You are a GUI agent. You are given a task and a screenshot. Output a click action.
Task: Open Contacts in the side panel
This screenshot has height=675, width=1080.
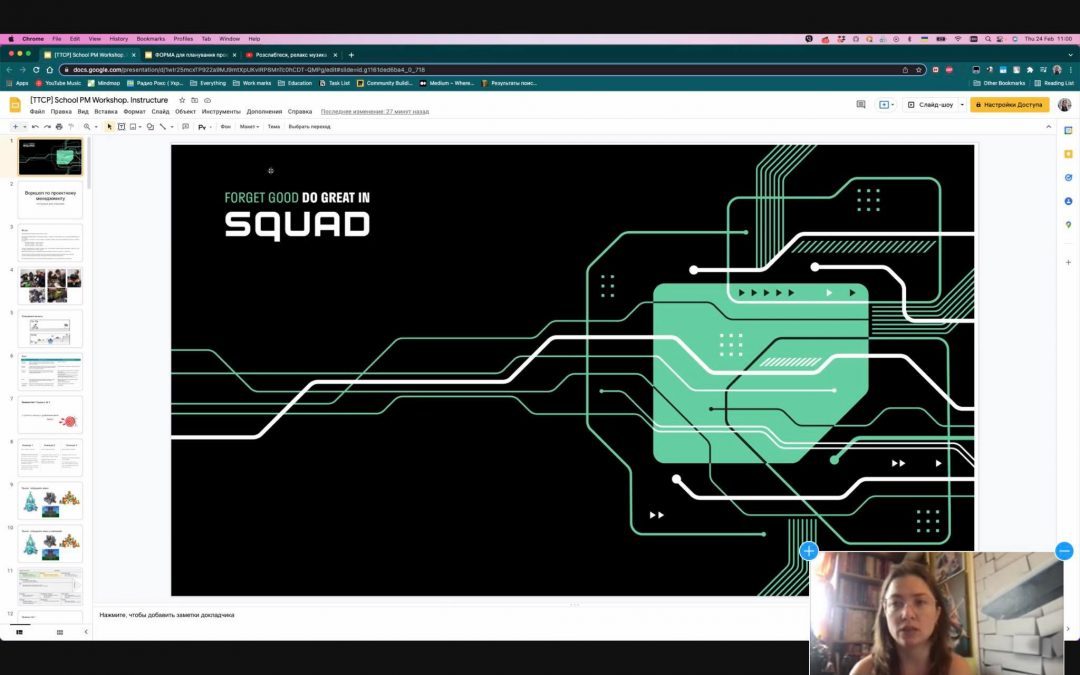(x=1068, y=201)
